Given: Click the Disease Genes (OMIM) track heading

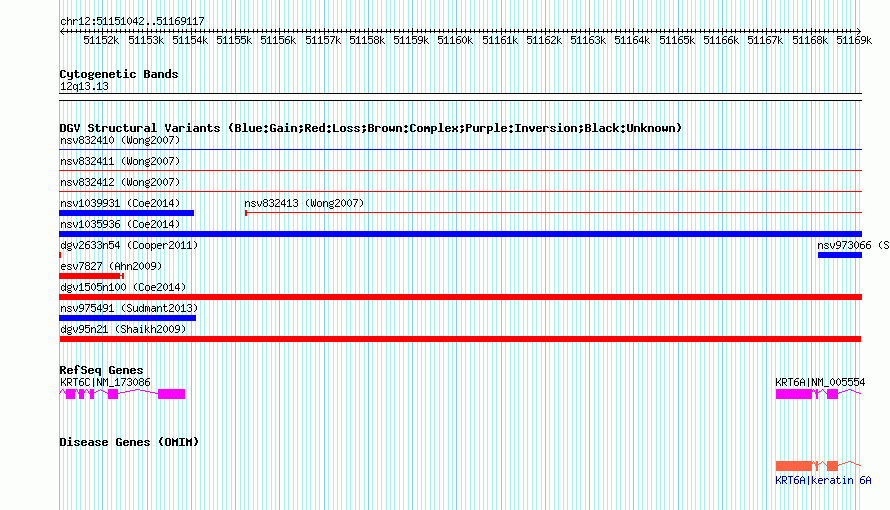Looking at the screenshot, I should [129, 442].
